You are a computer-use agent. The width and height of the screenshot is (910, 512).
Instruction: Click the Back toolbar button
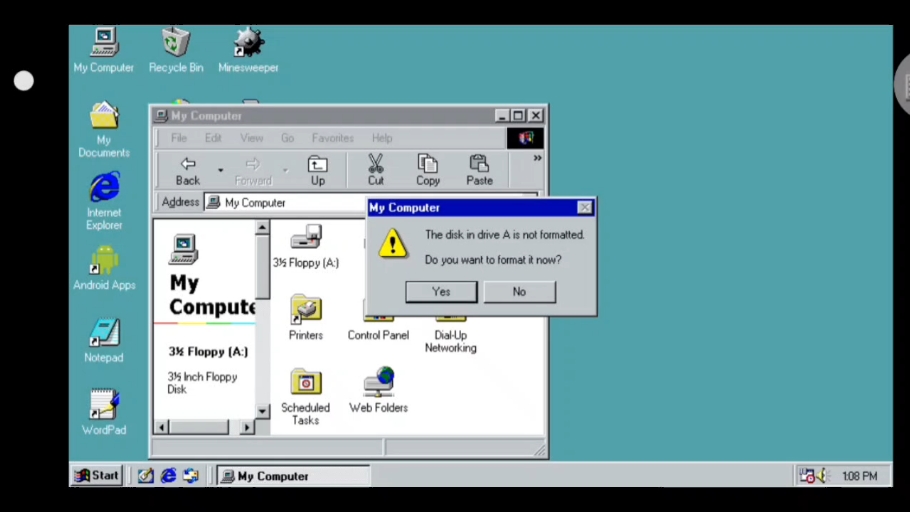click(188, 171)
